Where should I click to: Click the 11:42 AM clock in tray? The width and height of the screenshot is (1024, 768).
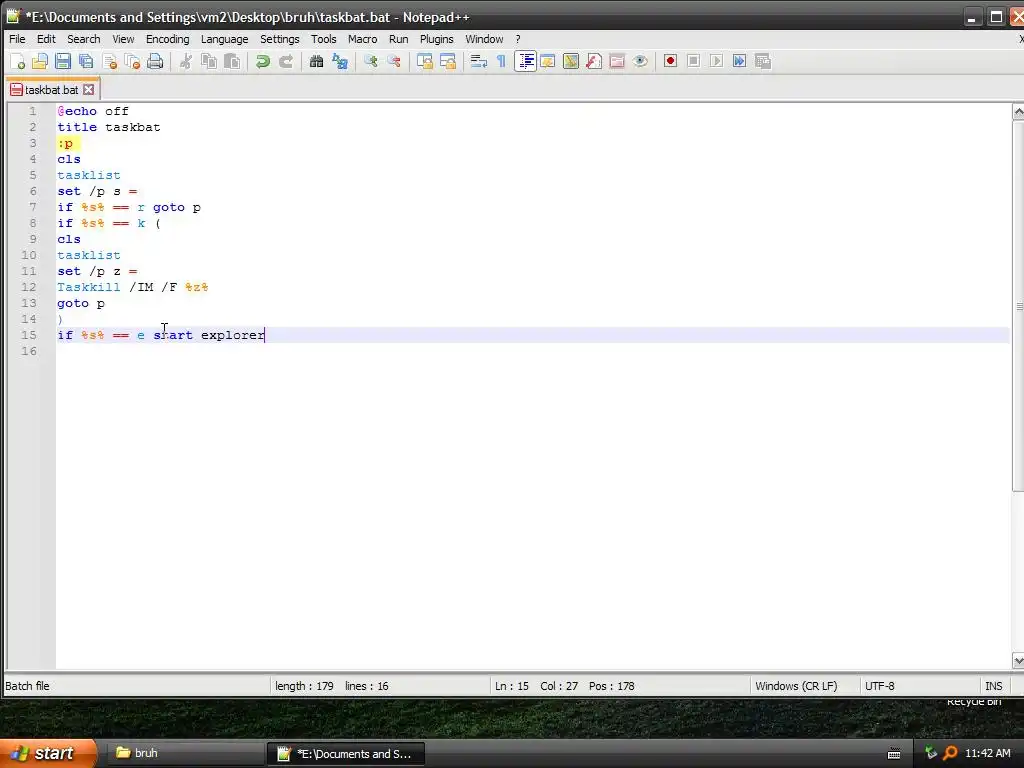pyautogui.click(x=987, y=753)
